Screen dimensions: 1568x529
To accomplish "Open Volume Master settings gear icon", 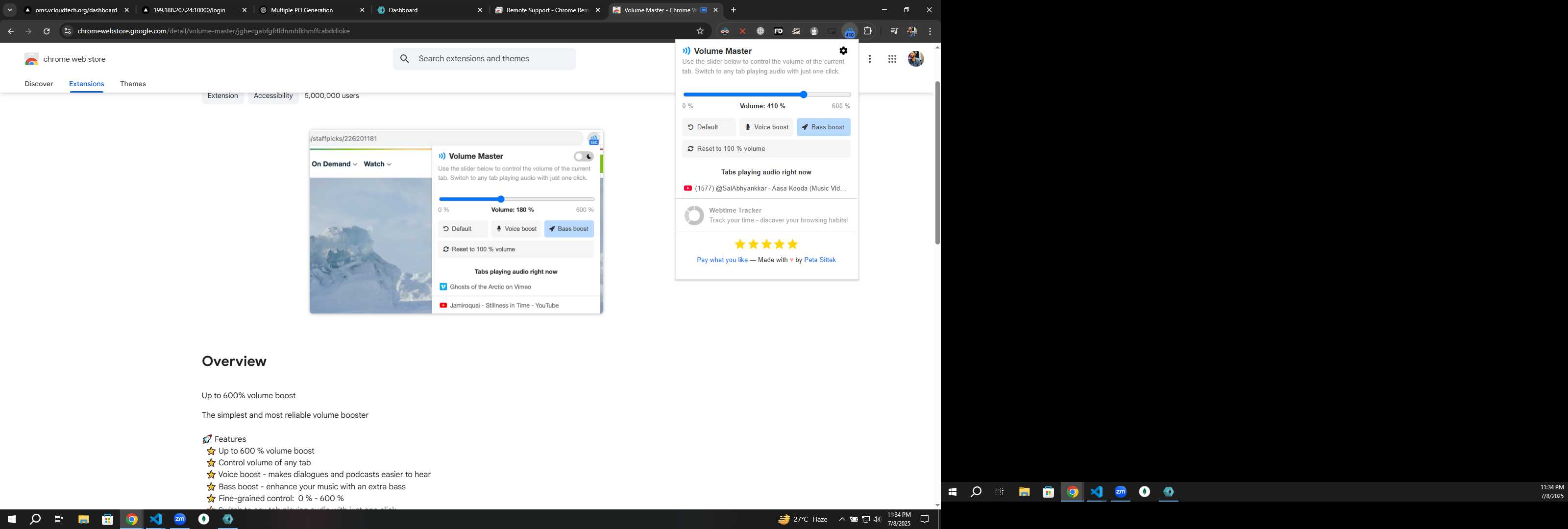I will pos(843,50).
